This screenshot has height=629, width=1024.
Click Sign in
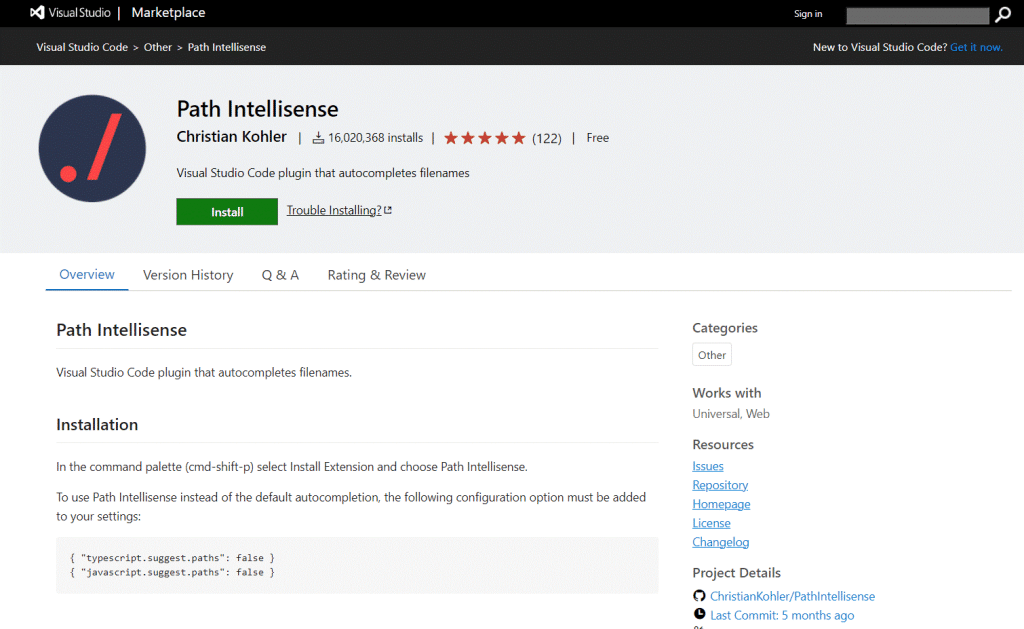click(x=808, y=14)
